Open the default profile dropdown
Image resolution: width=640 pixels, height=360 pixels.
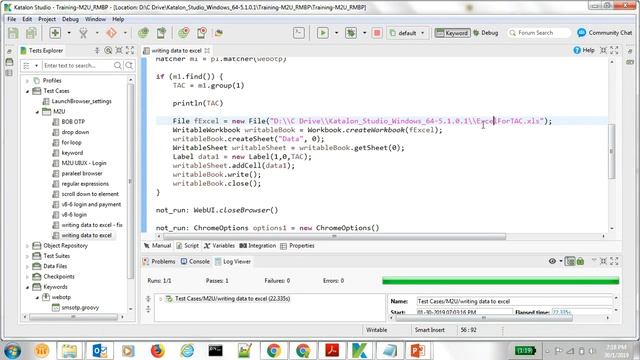tap(407, 33)
